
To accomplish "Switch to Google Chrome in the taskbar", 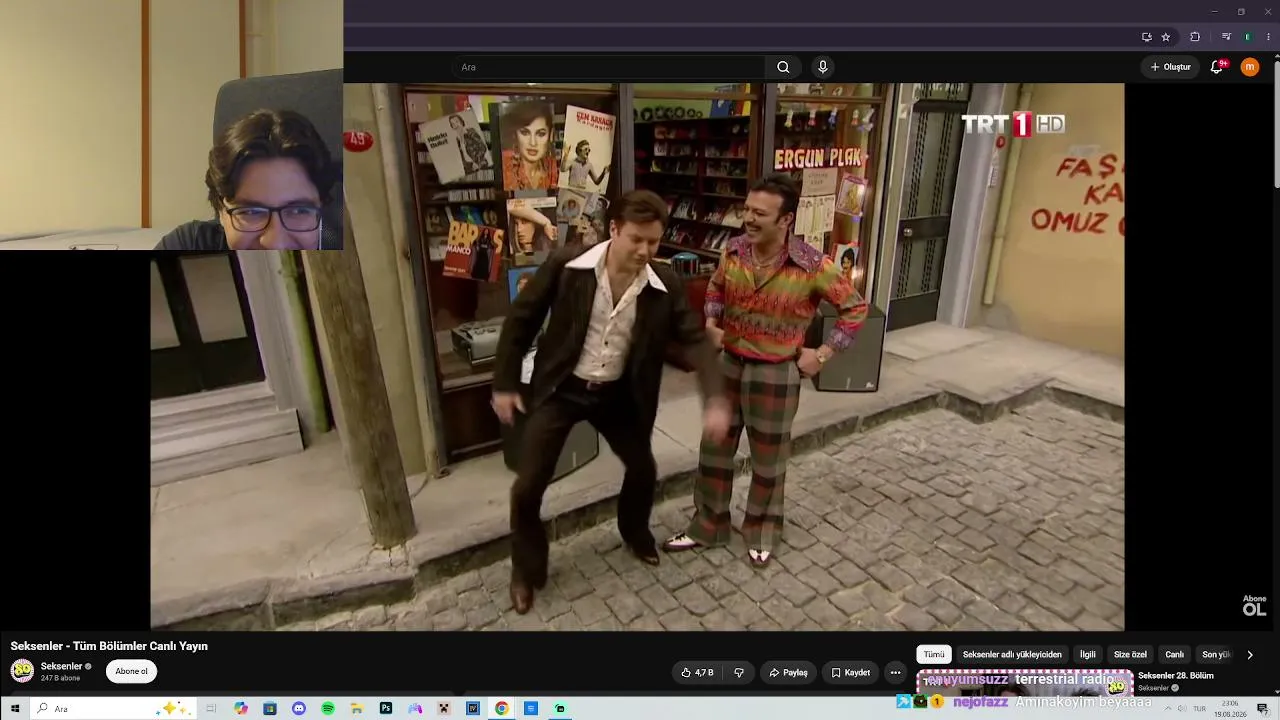I will 502,709.
